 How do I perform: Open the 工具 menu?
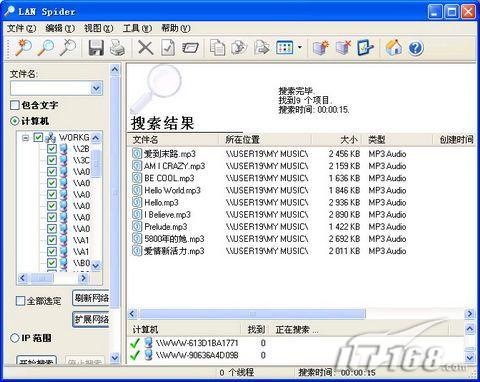click(137, 28)
